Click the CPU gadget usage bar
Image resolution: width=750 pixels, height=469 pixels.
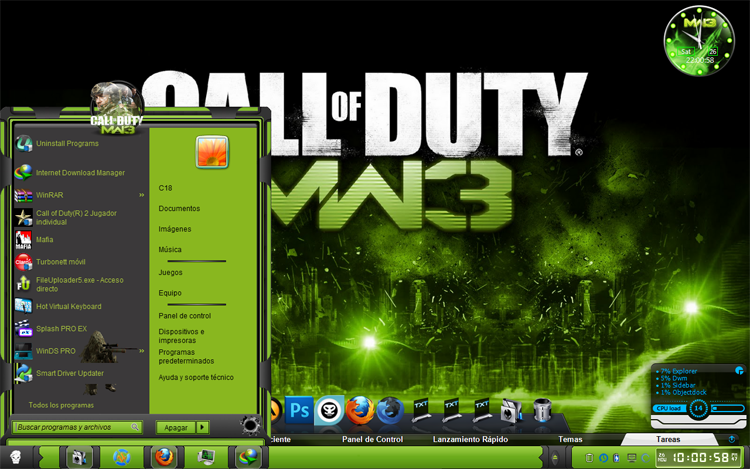point(728,409)
